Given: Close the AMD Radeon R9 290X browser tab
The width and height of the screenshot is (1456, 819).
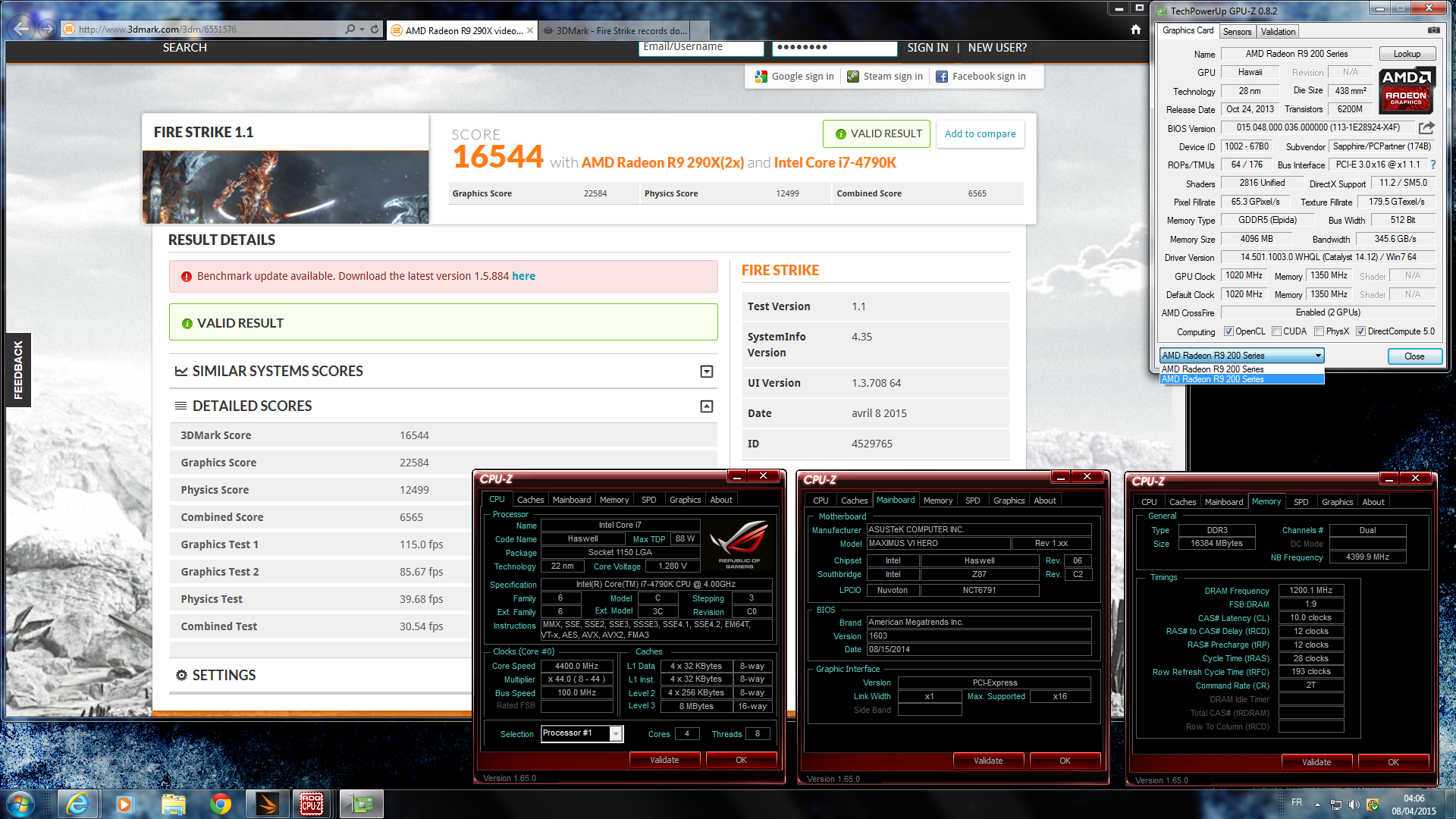Looking at the screenshot, I should [x=530, y=30].
